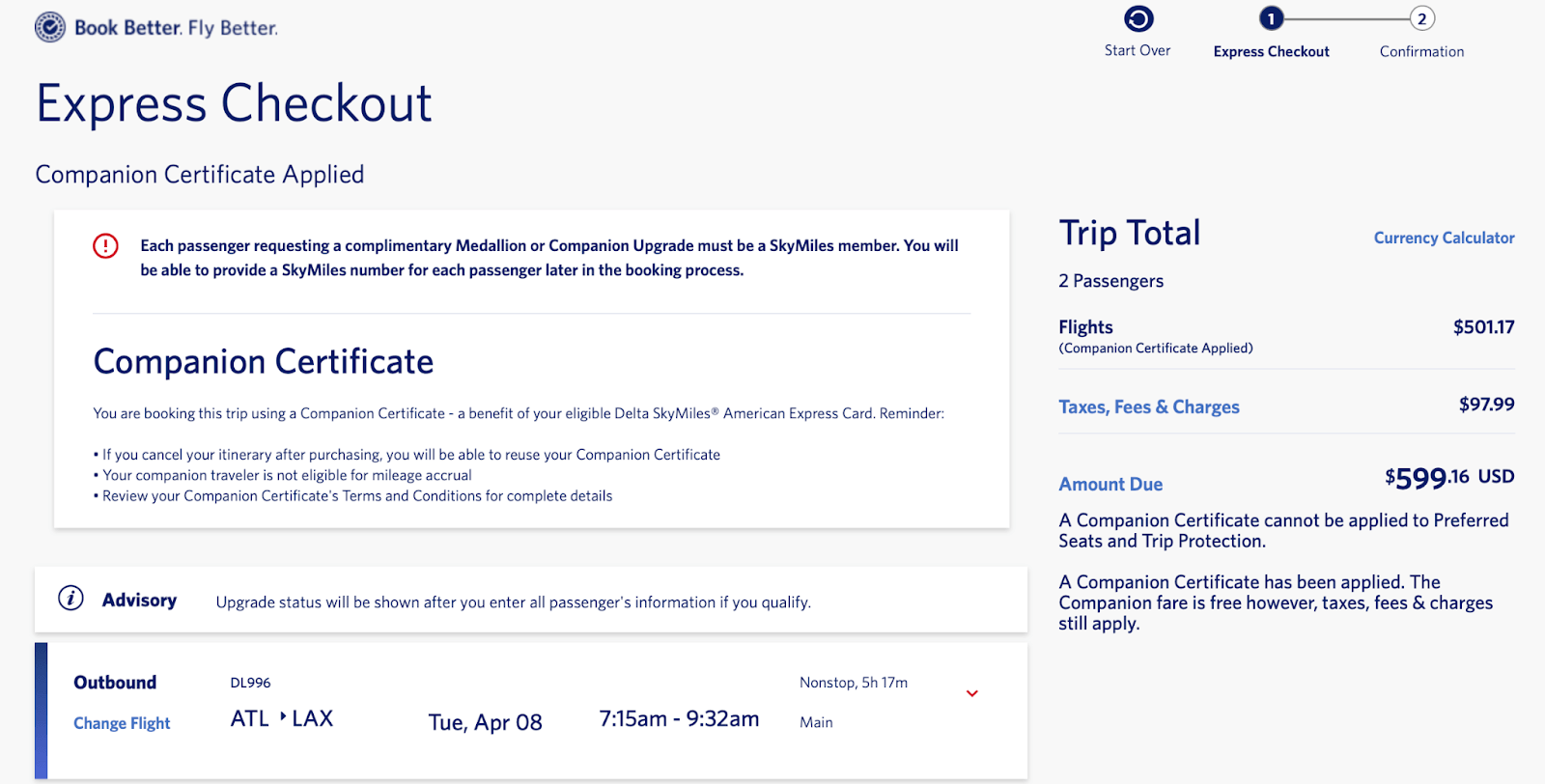Click the Advisory label text
The width and height of the screenshot is (1545, 784).
pyautogui.click(x=139, y=601)
